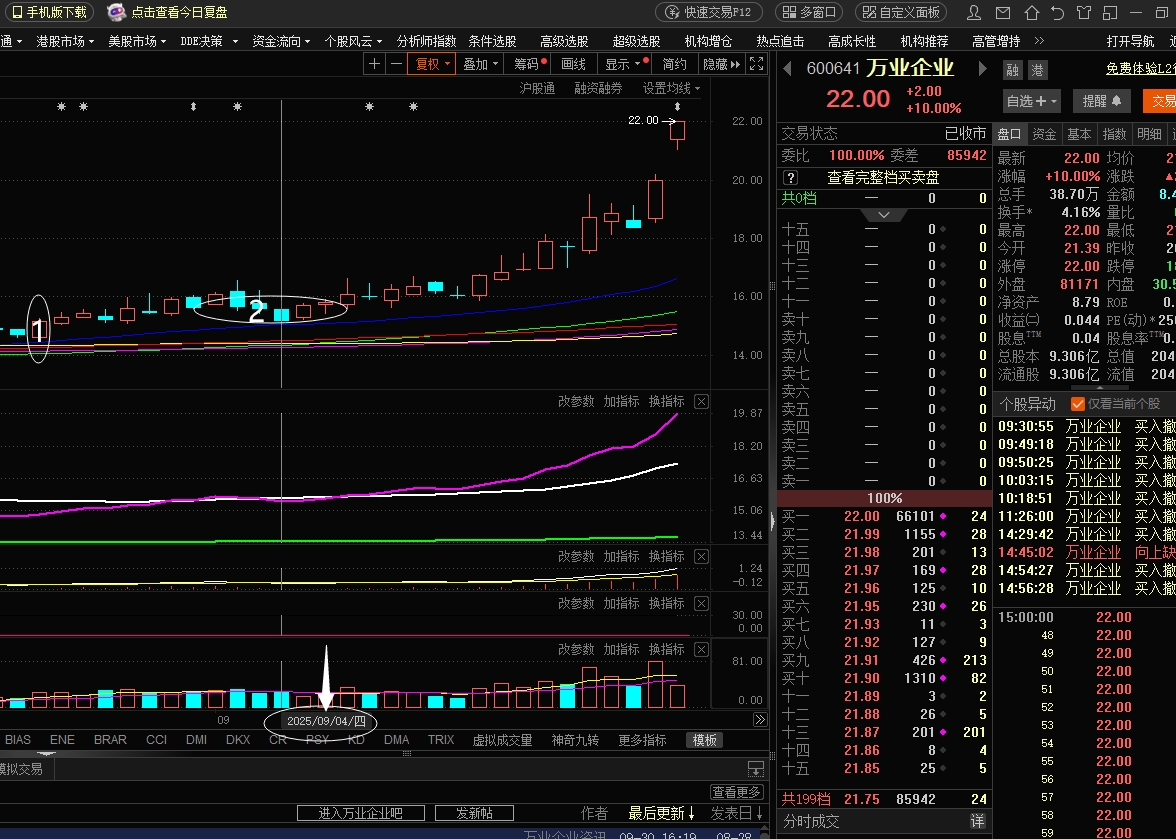This screenshot has width=1176, height=839.
Task: Close the volume indicator sub-panel
Action: click(701, 649)
